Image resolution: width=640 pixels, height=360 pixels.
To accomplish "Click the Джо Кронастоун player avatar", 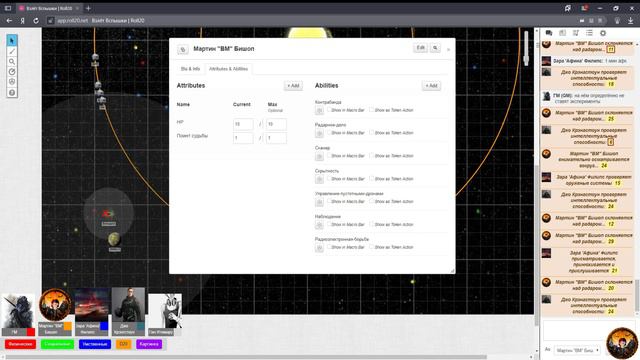I will 128,304.
